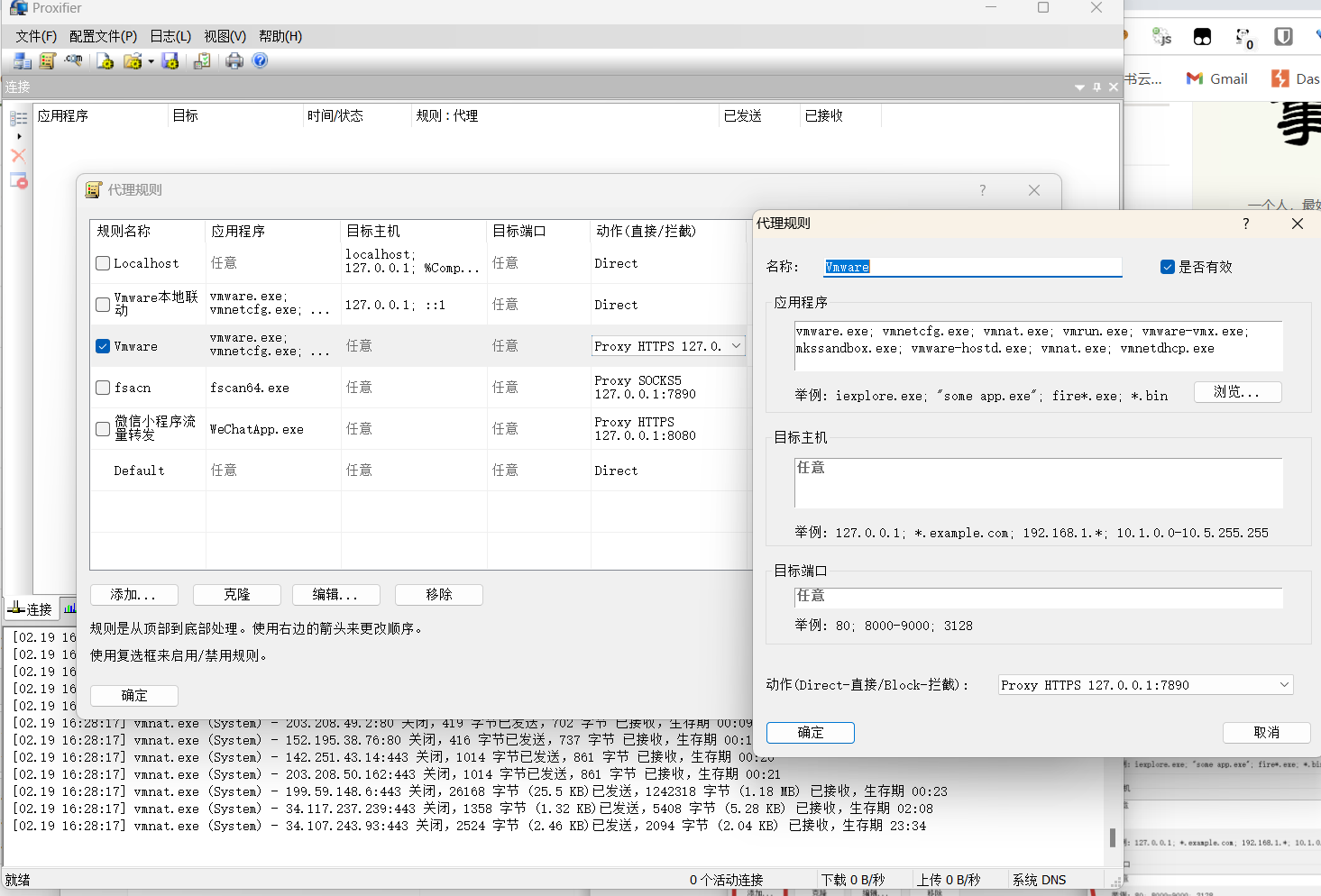Click the Proxification Rules scroll icon

48,61
